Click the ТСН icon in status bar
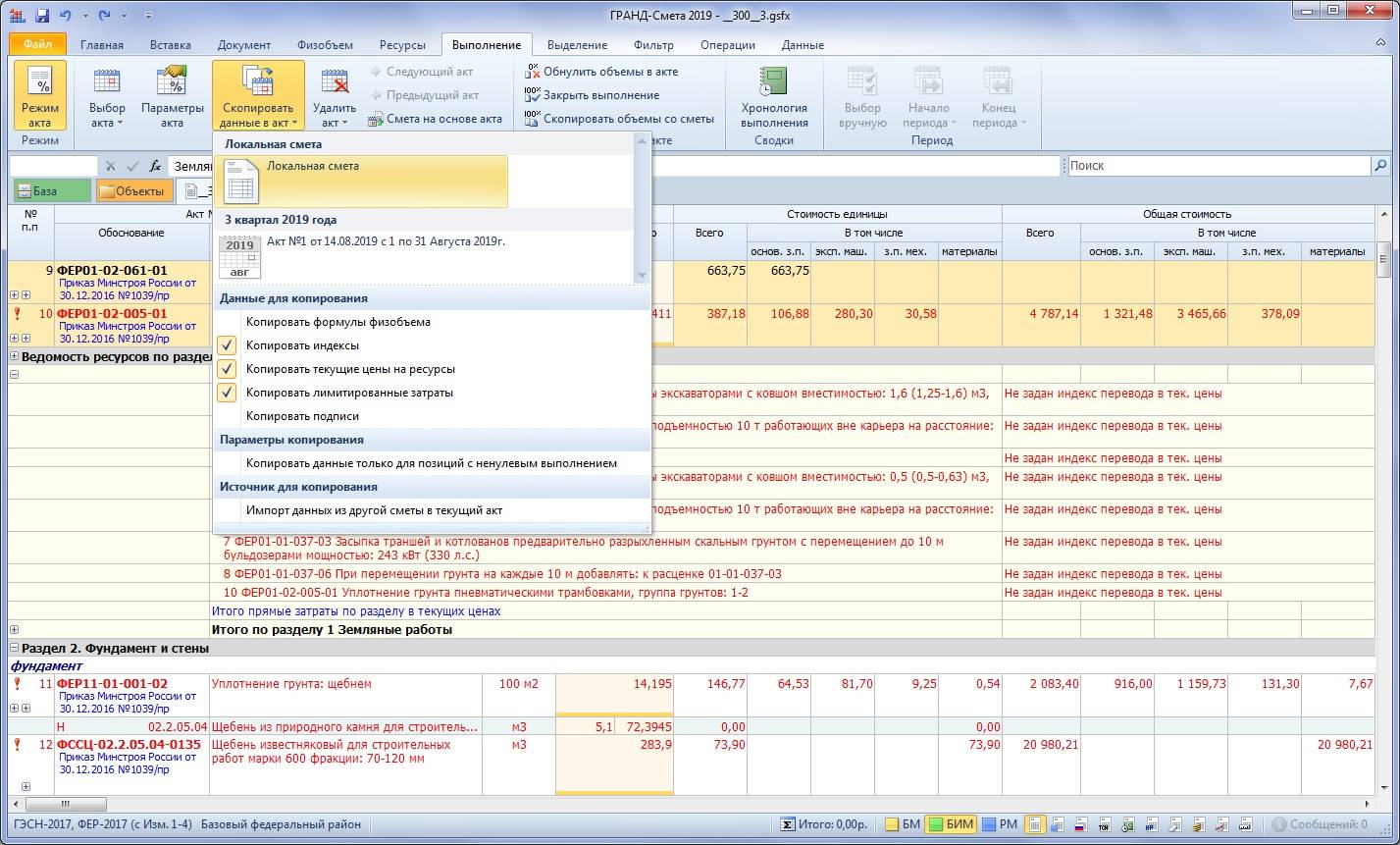The height and width of the screenshot is (845, 1400). click(x=1104, y=824)
